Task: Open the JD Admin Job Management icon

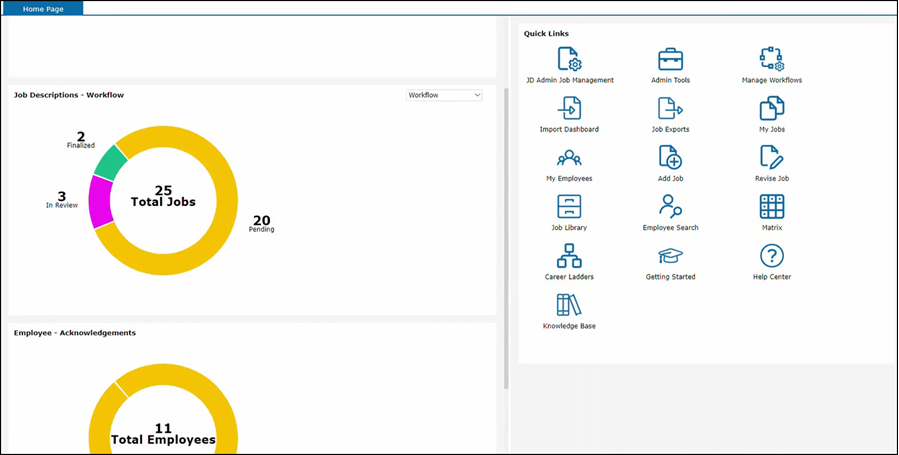Action: [569, 59]
